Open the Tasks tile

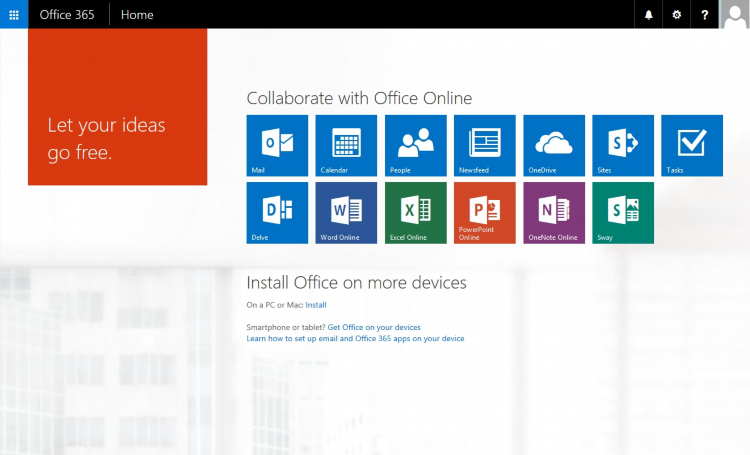(x=692, y=145)
